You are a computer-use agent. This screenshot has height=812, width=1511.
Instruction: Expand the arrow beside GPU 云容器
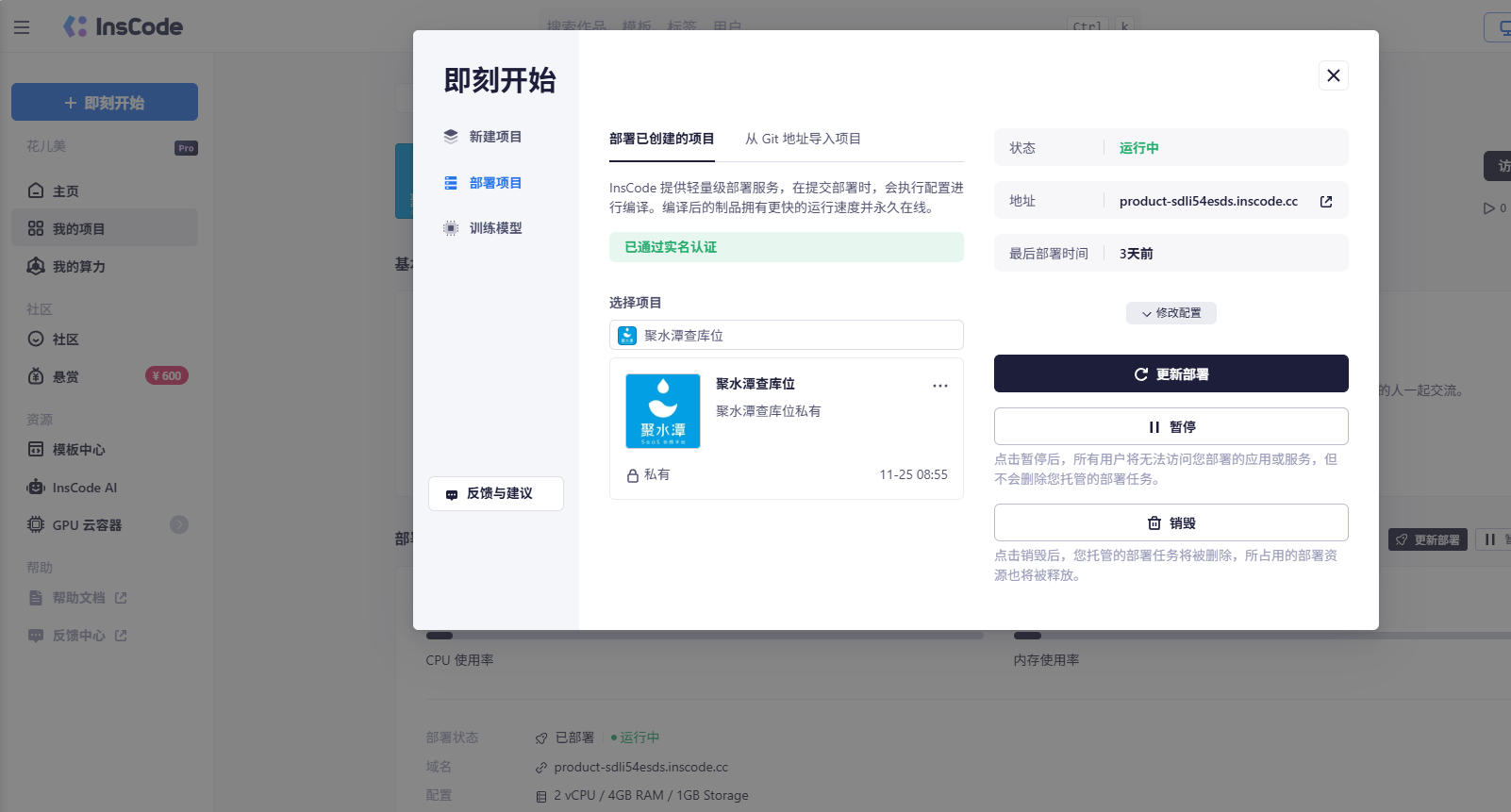pyautogui.click(x=179, y=524)
